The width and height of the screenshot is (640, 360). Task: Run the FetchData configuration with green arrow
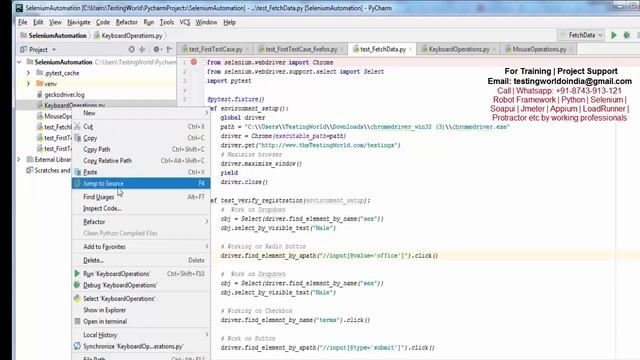coord(613,36)
